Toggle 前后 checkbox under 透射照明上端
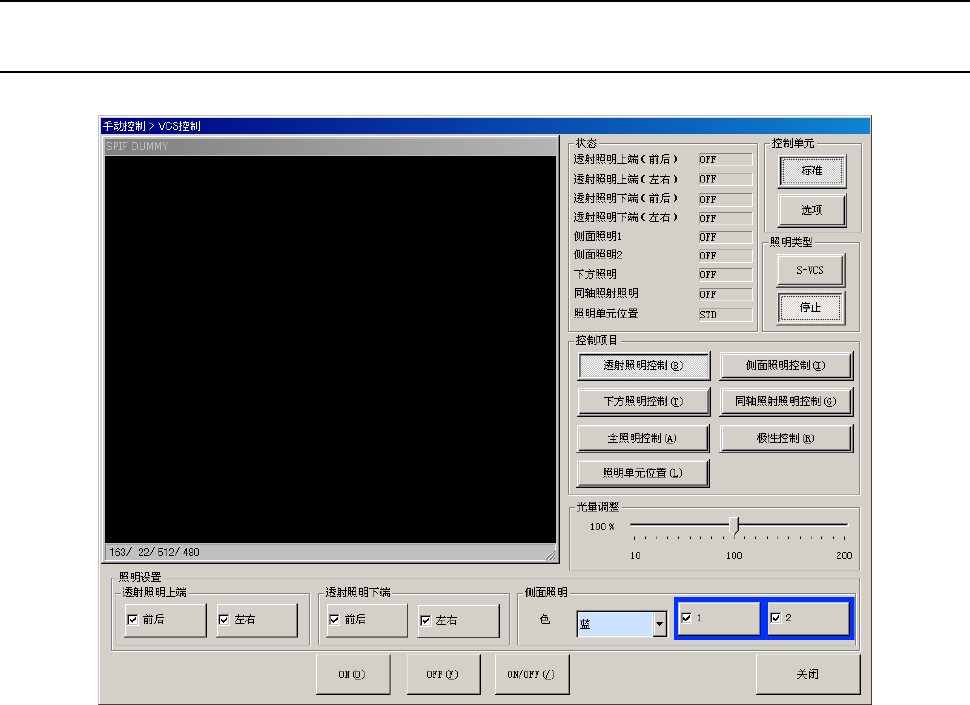Viewport: 970px width, 705px height. [133, 620]
